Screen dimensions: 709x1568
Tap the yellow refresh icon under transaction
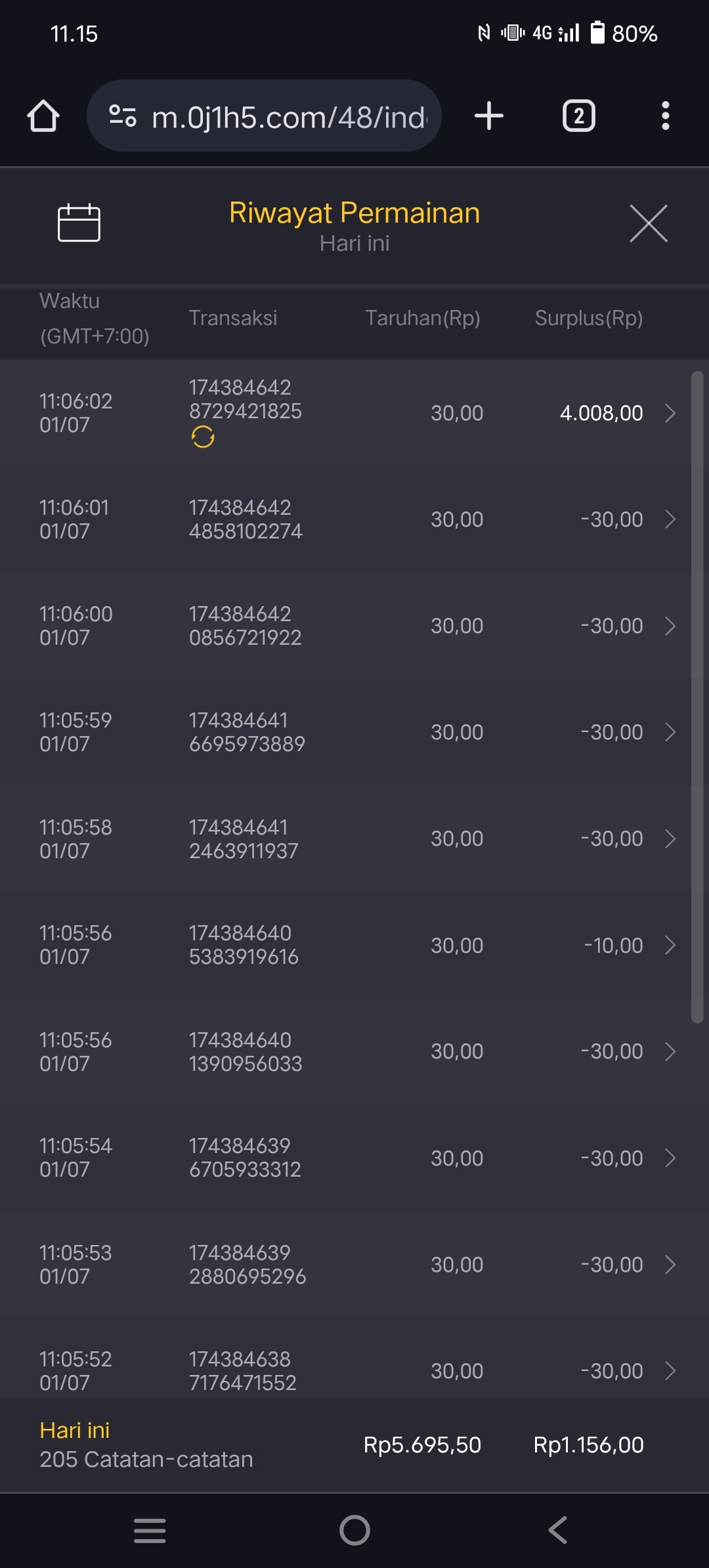click(203, 437)
